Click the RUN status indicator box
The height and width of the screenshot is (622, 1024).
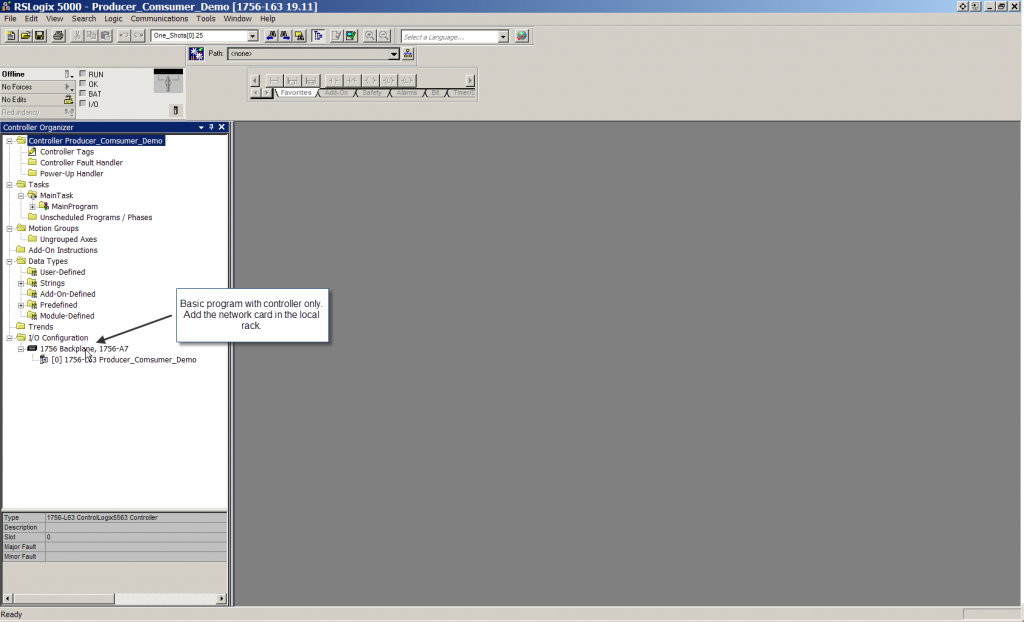[82, 74]
